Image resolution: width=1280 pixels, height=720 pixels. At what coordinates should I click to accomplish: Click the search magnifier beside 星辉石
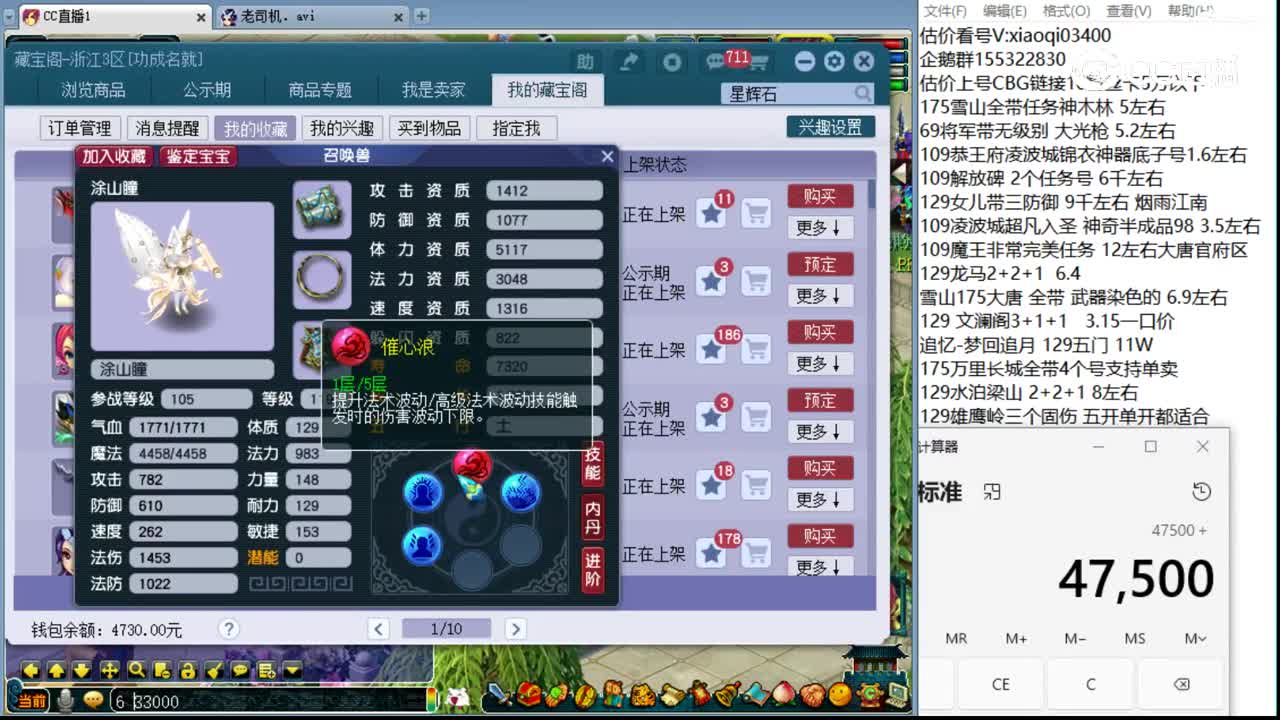(x=863, y=93)
